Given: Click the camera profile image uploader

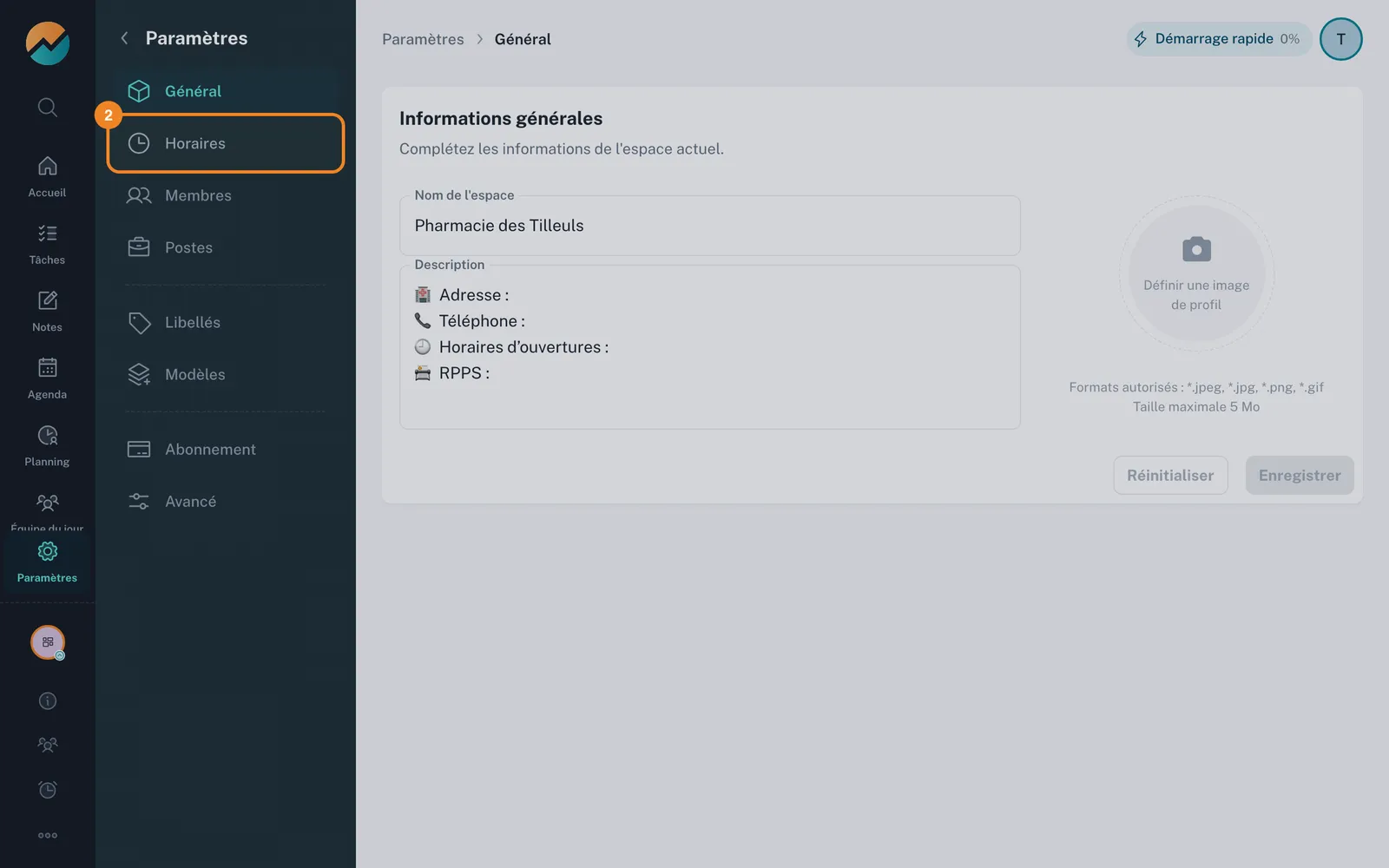Looking at the screenshot, I should coord(1196,273).
